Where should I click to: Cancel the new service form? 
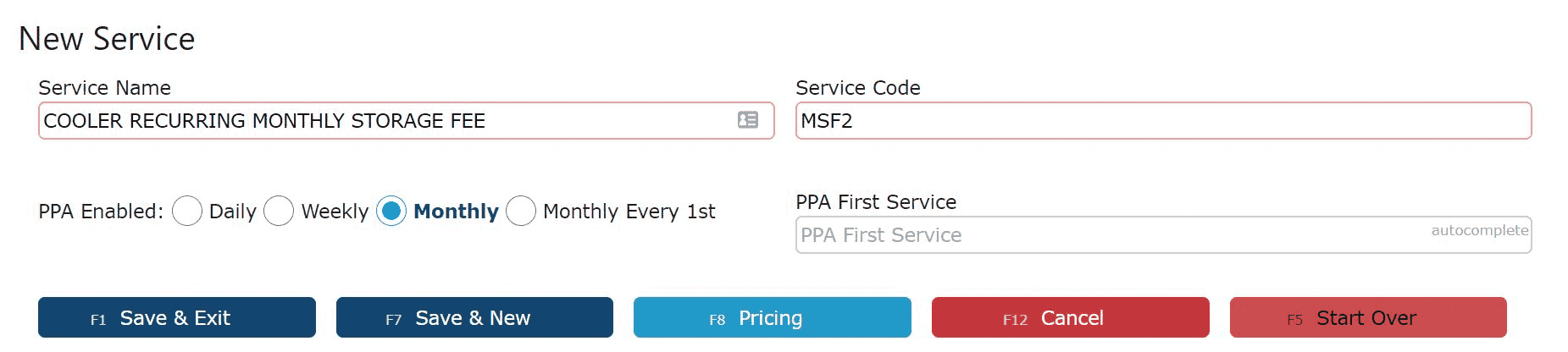[1070, 317]
